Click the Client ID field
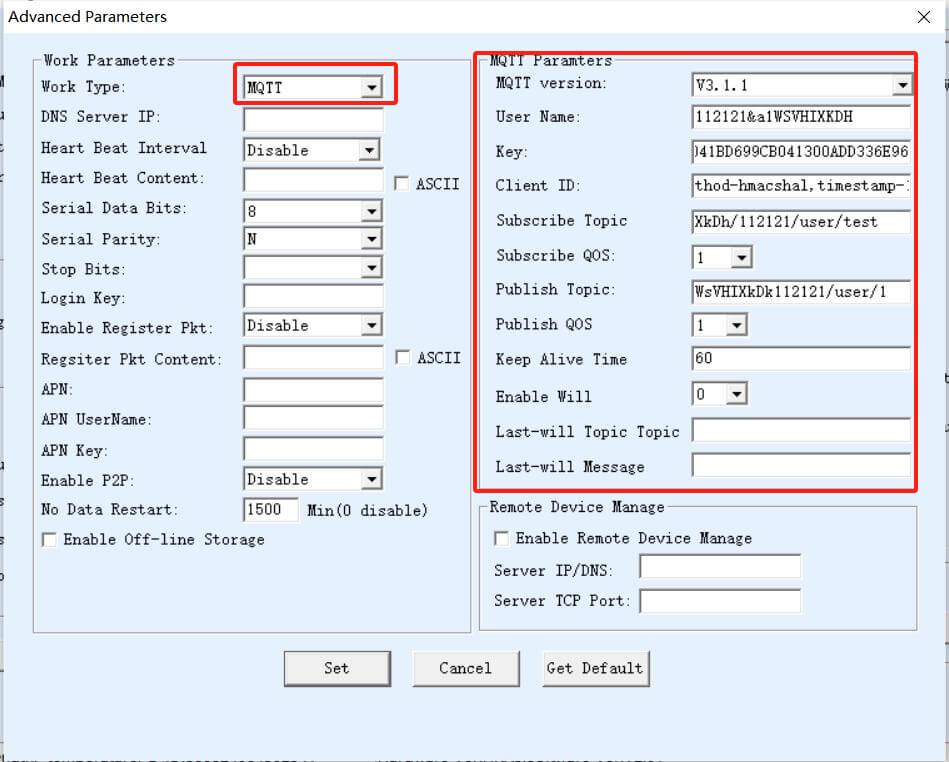 801,186
